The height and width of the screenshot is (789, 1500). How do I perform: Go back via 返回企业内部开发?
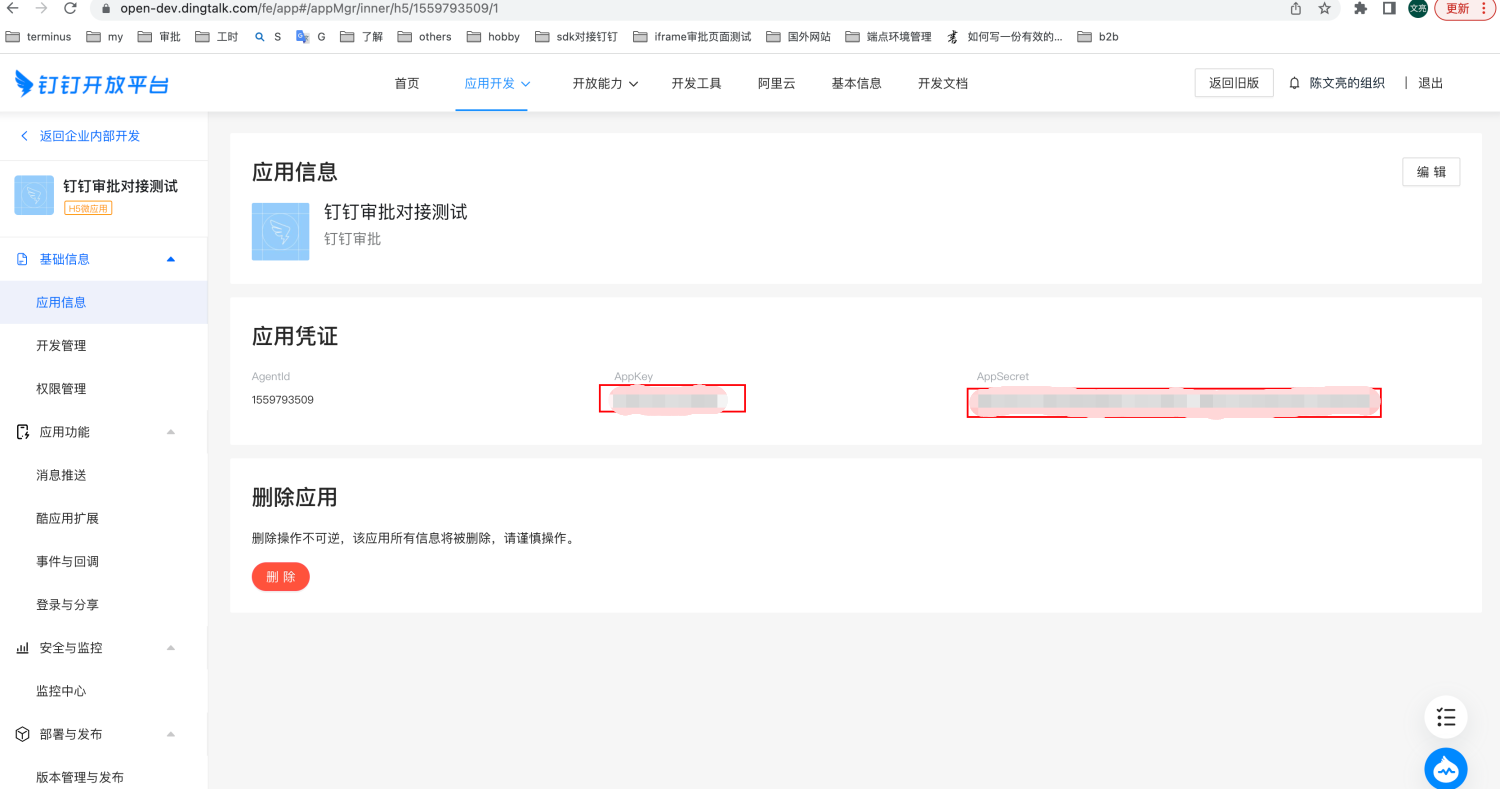coord(80,136)
